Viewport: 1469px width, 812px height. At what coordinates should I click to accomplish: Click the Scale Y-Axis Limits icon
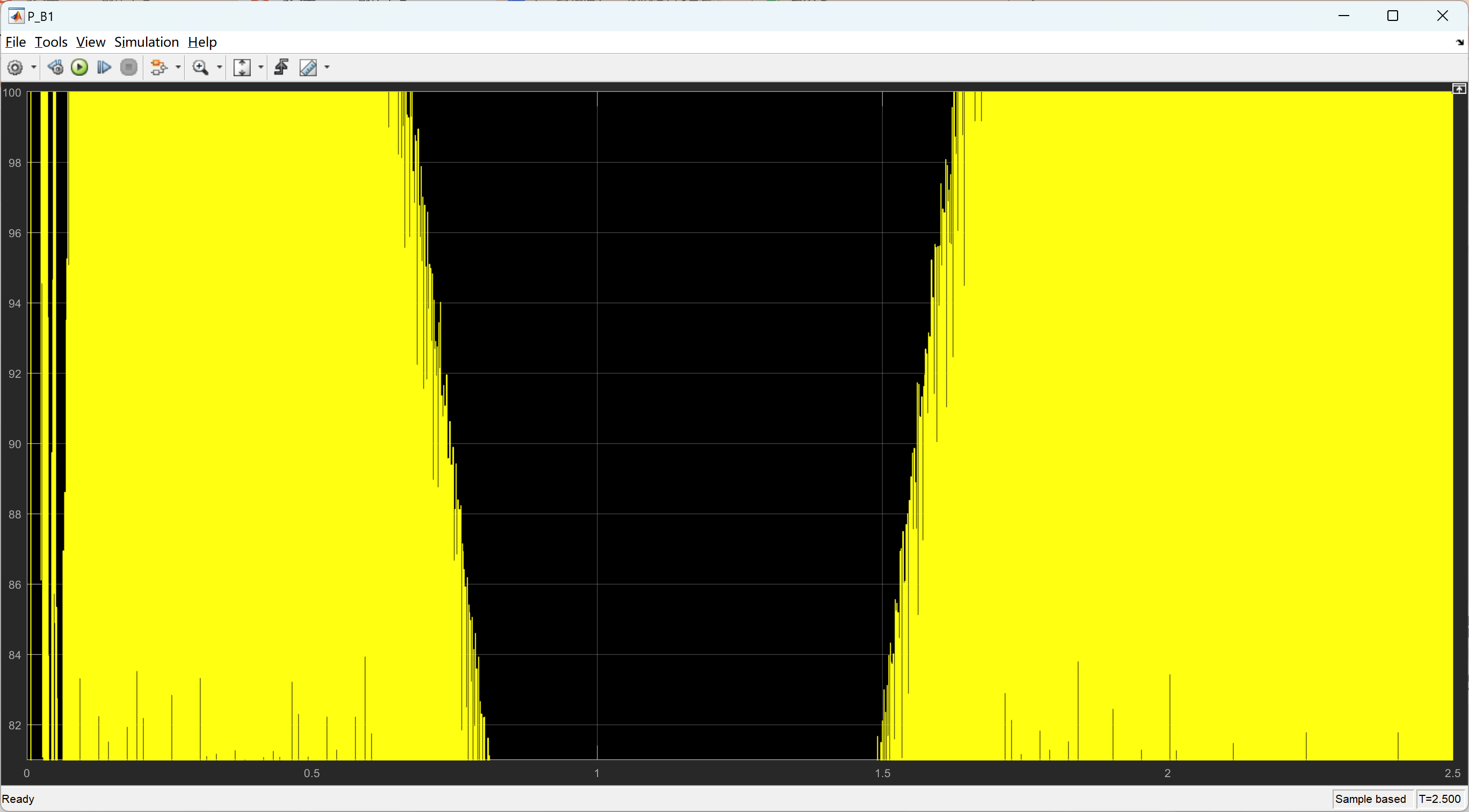(242, 68)
